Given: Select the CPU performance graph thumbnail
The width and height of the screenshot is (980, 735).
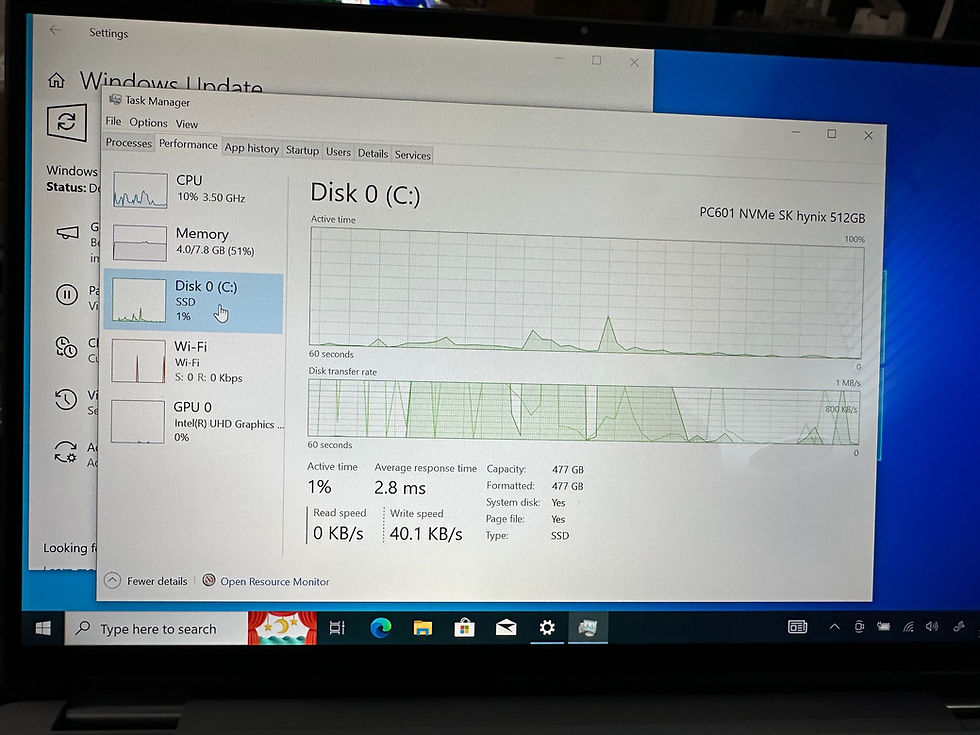Looking at the screenshot, I should [140, 190].
